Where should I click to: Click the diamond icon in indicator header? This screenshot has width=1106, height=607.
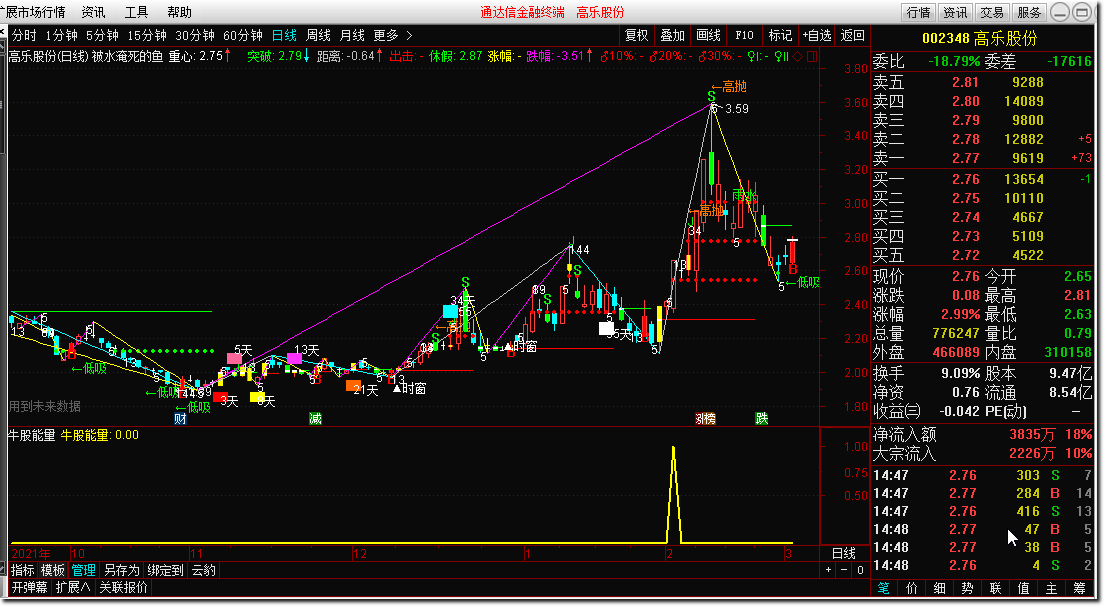(798, 56)
